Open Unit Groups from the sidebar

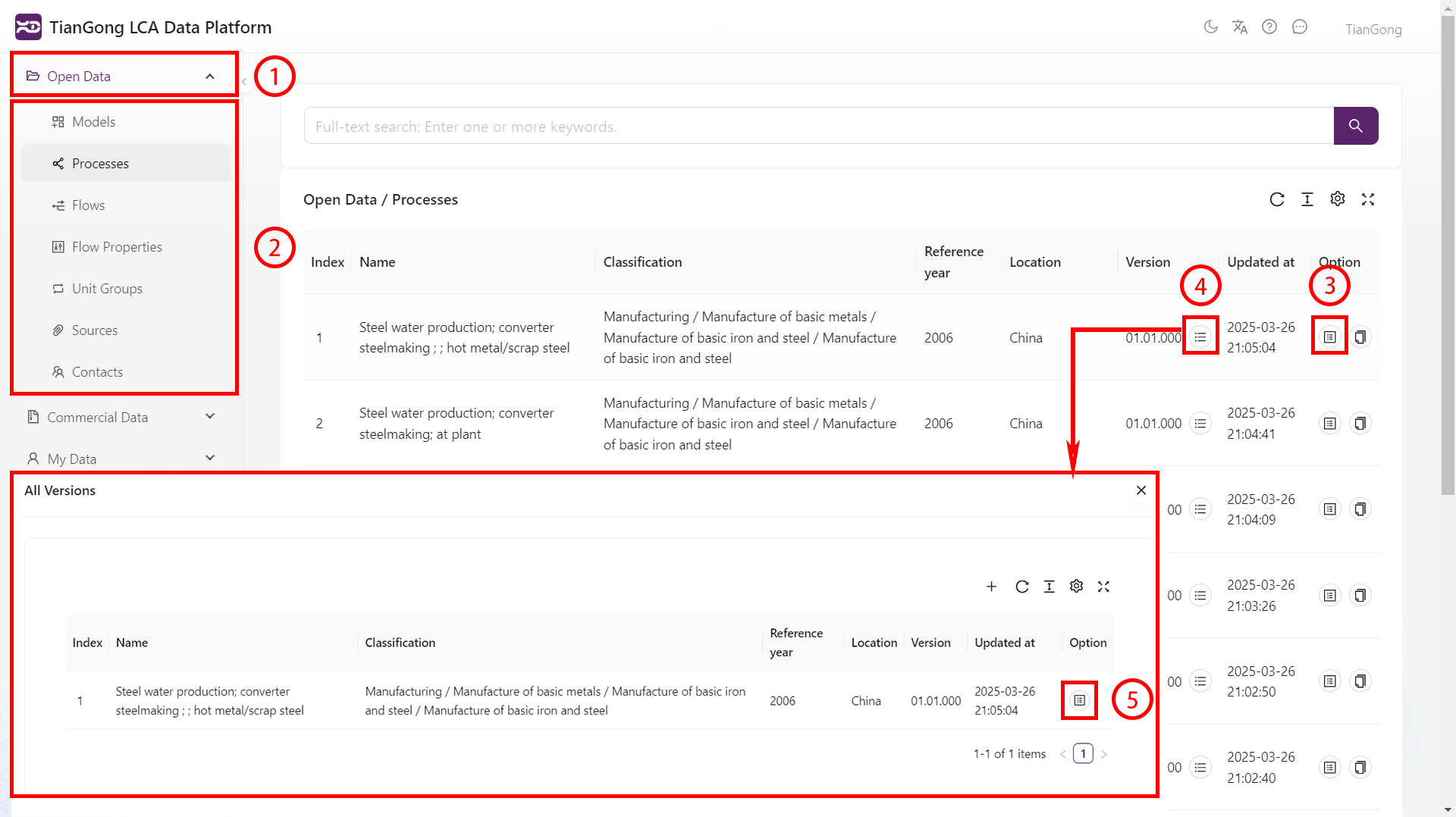107,289
